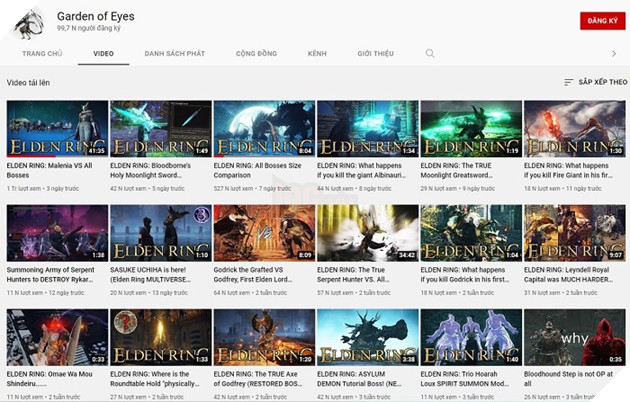Open the Bloodborne's Holy Moonlight Sword thumbnail

click(x=161, y=129)
